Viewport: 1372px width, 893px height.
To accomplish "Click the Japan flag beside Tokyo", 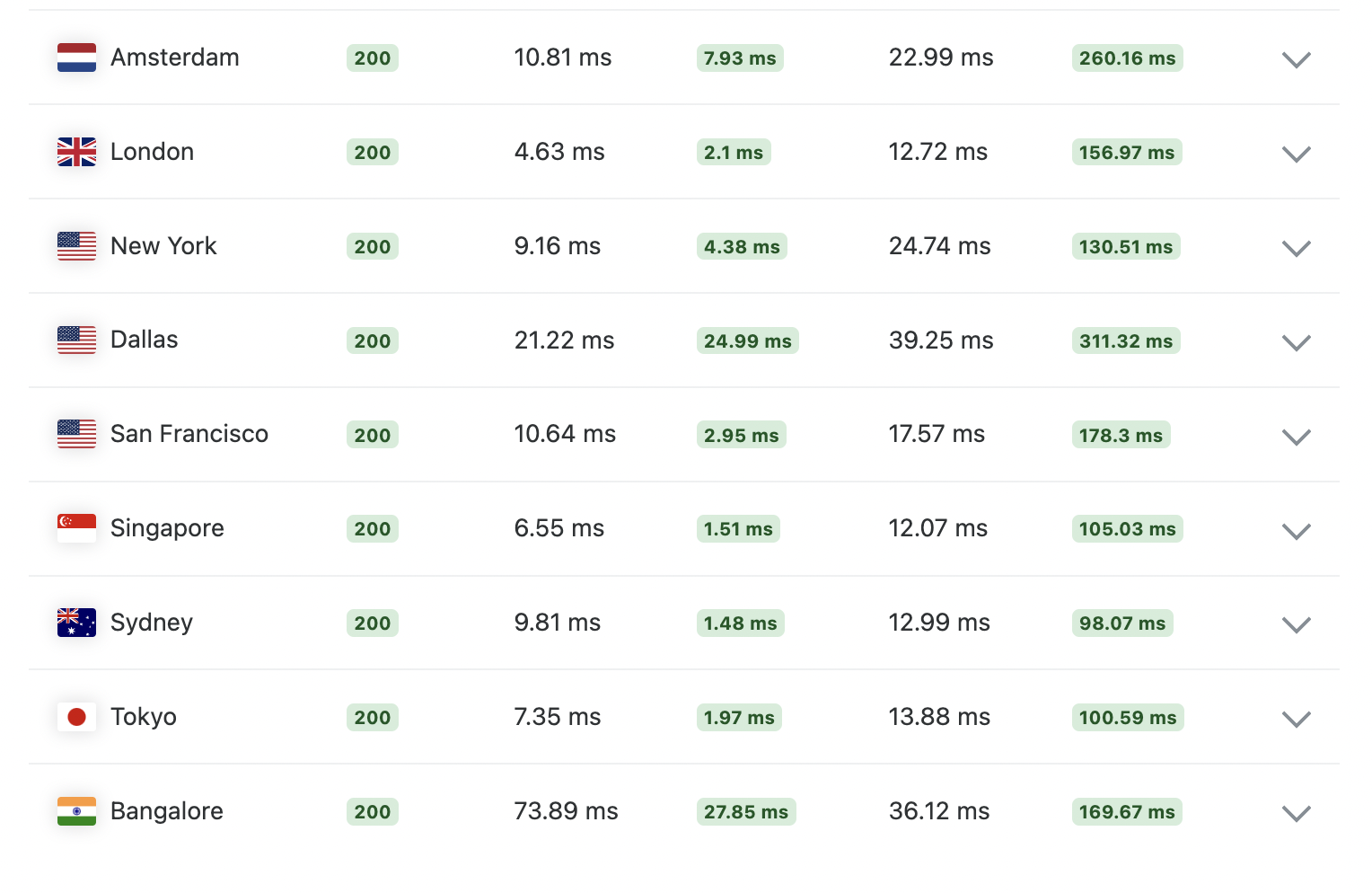I will 76,717.
